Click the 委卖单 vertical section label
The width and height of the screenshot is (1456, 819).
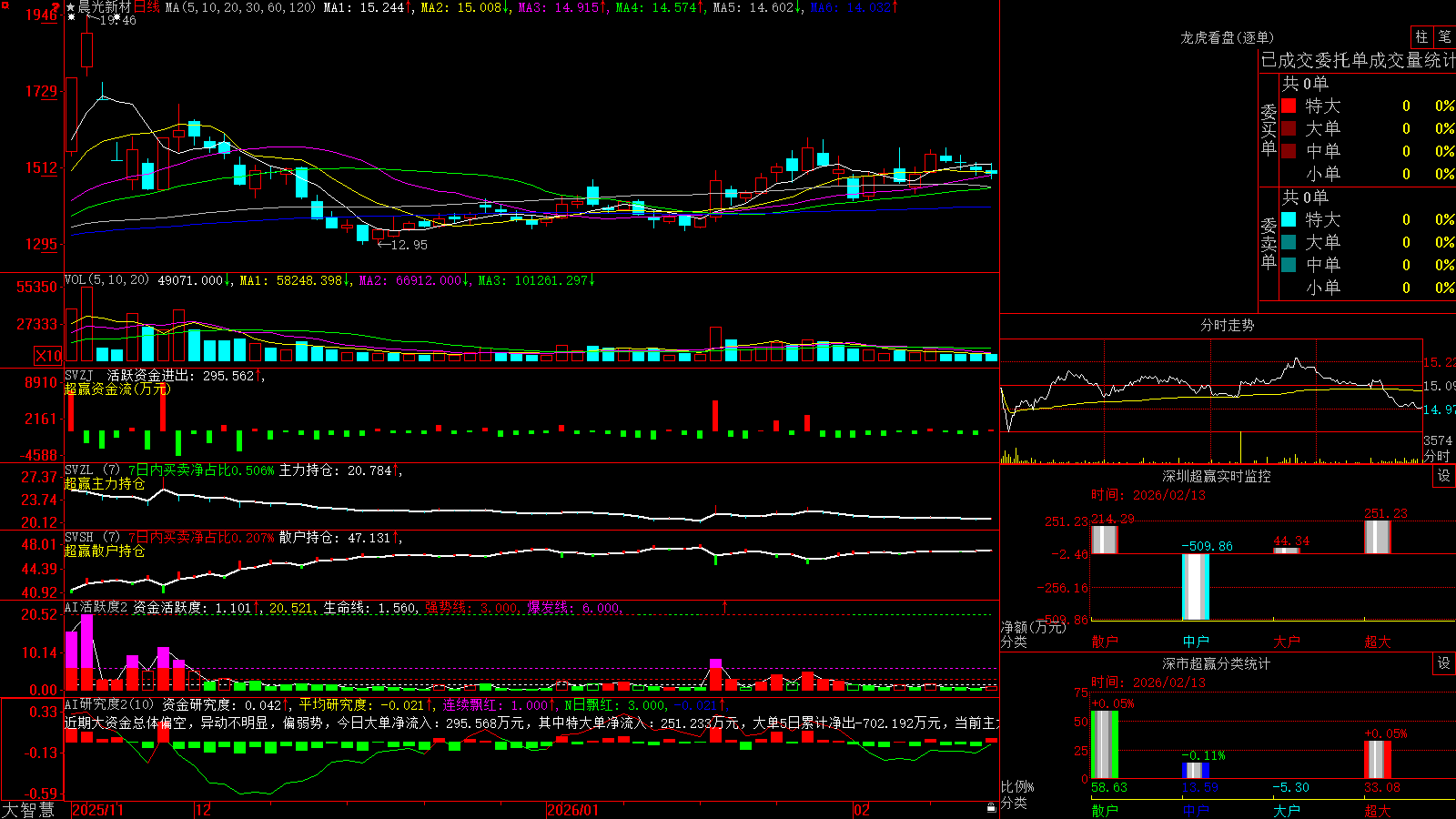[1269, 242]
